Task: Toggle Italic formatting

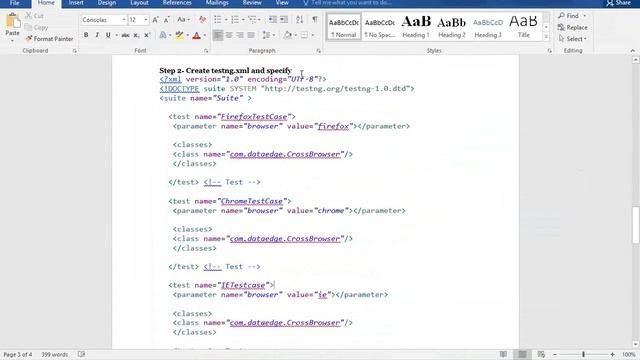Action: pyautogui.click(x=97, y=35)
